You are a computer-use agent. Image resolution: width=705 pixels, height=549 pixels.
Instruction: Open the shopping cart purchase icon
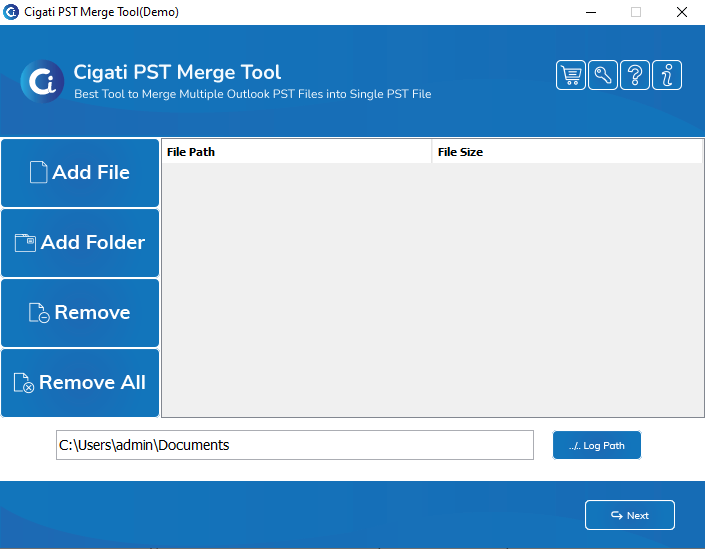click(x=571, y=75)
